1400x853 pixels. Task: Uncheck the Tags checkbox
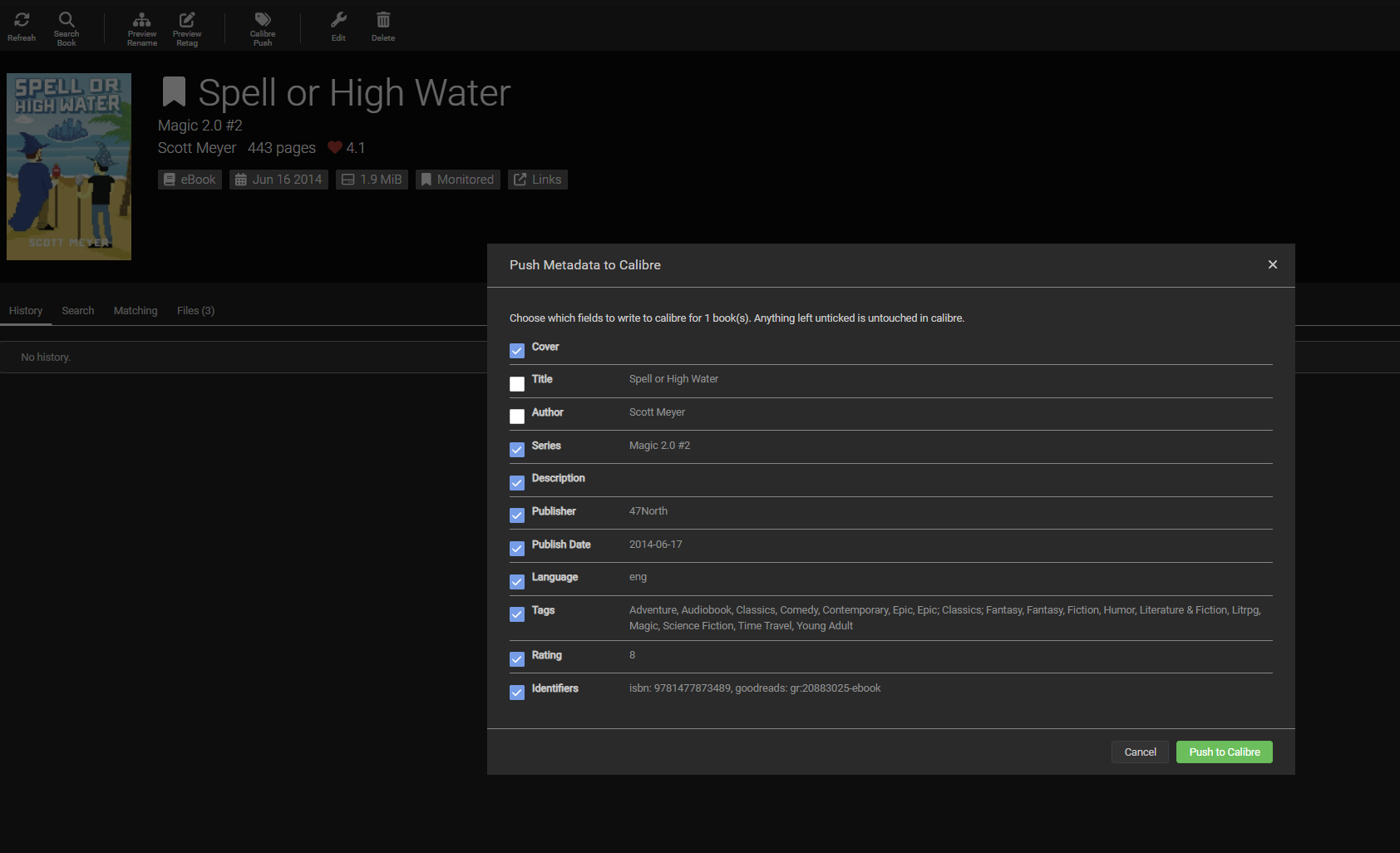(x=517, y=614)
